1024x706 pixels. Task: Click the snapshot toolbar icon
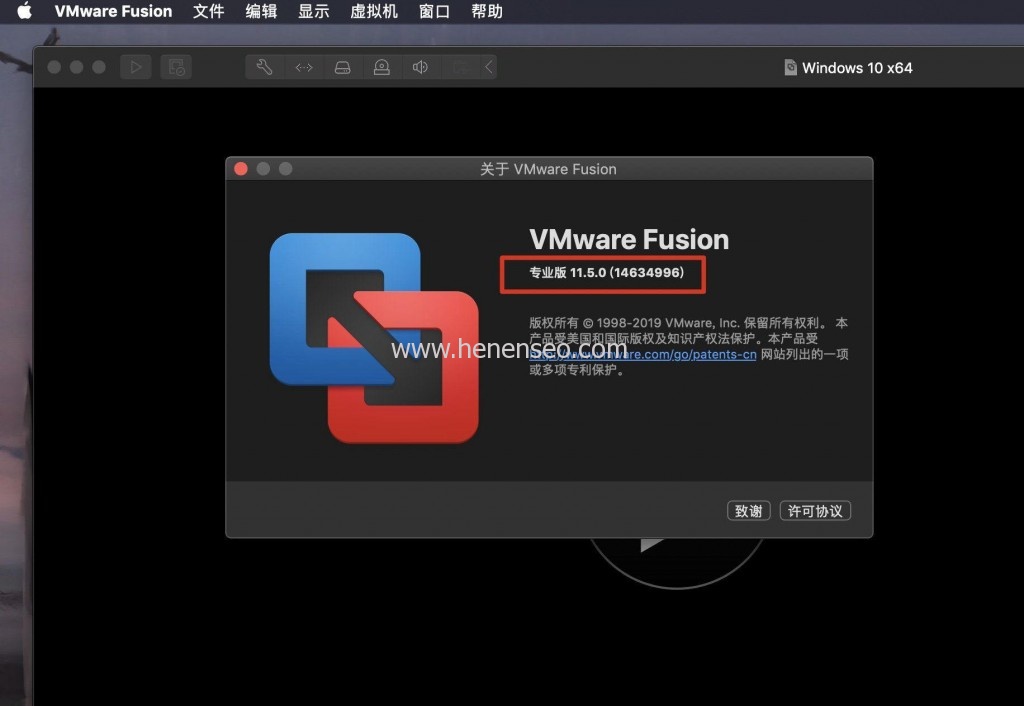pos(176,67)
